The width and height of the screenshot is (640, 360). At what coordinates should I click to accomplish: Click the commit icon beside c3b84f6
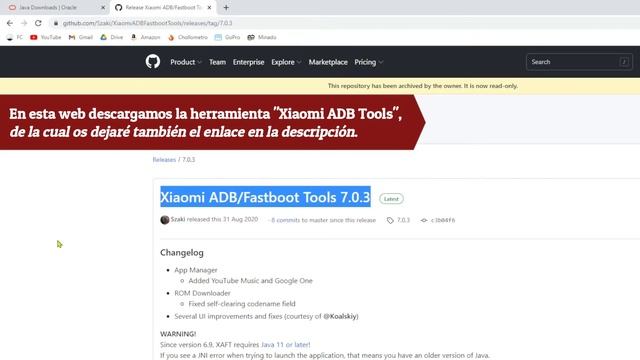pos(424,220)
